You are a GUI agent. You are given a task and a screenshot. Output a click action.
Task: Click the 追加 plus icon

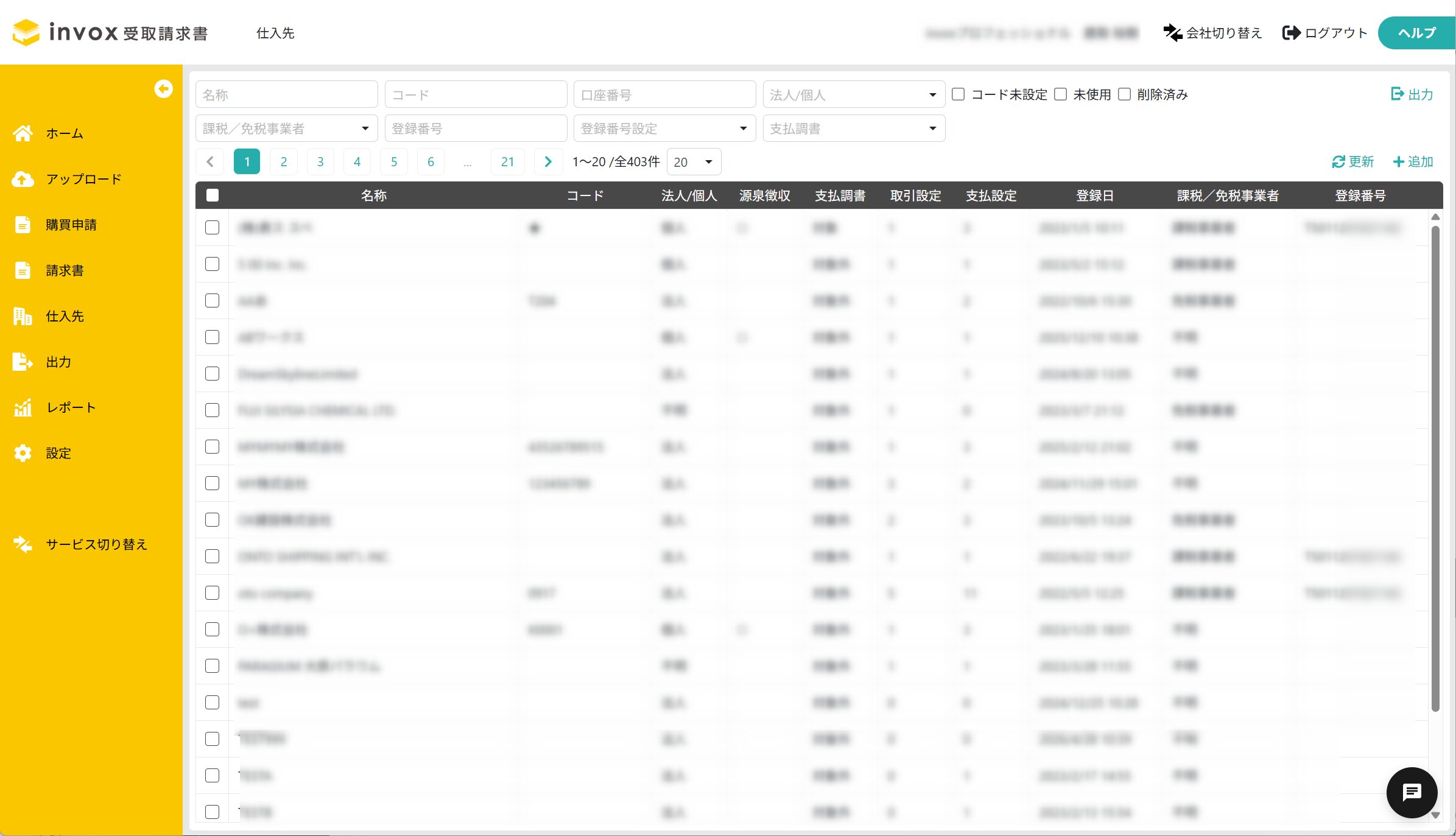pyautogui.click(x=1398, y=162)
